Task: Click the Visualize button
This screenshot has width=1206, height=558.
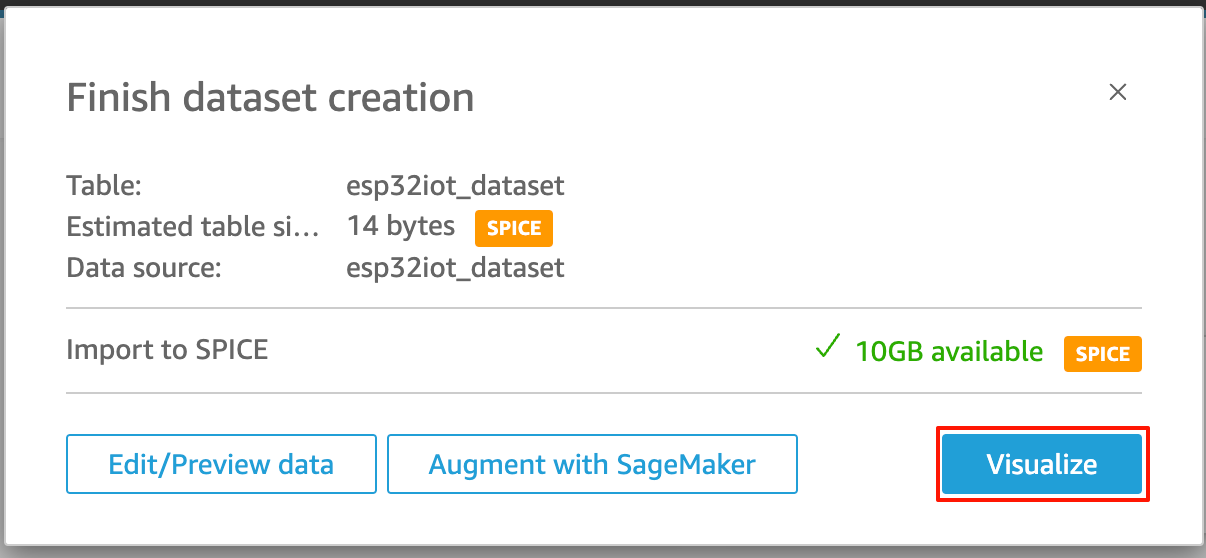Action: pos(1042,464)
